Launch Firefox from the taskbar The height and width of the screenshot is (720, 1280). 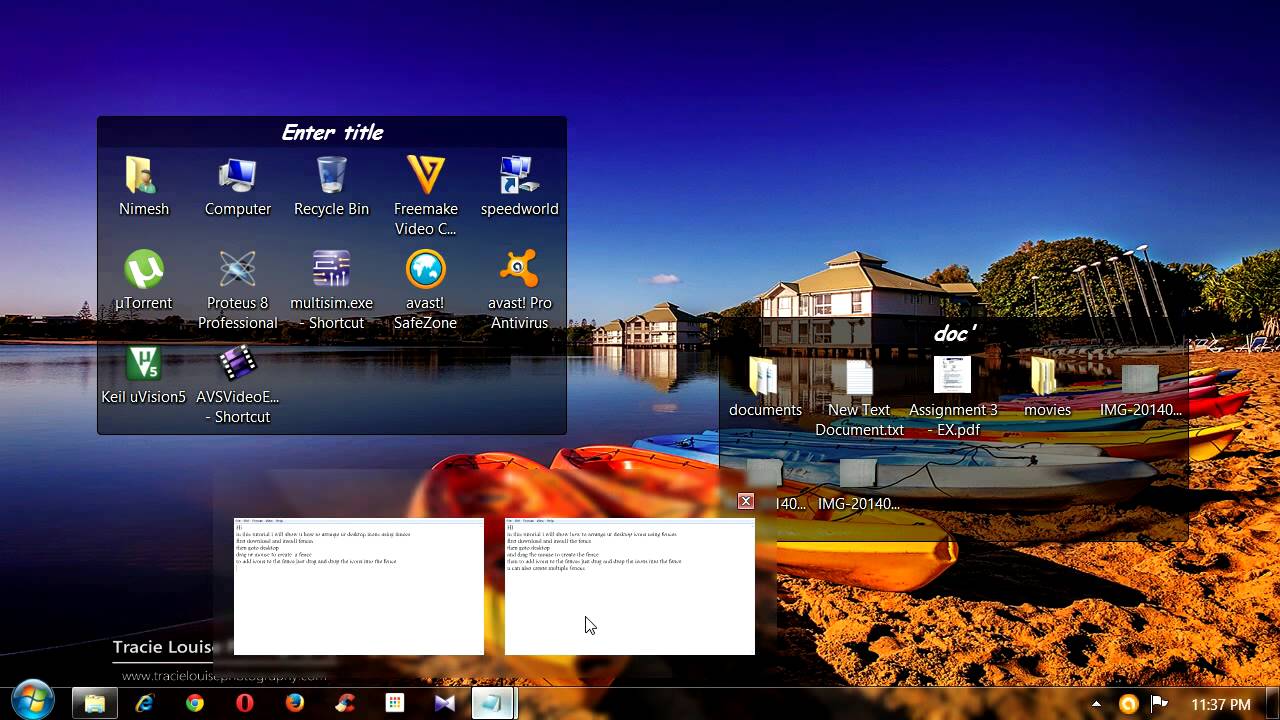pyautogui.click(x=295, y=704)
